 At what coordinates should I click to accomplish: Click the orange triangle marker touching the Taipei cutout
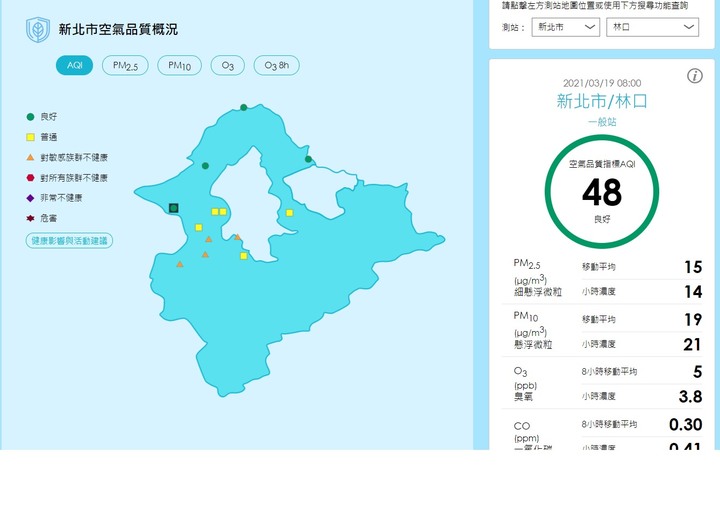(237, 237)
